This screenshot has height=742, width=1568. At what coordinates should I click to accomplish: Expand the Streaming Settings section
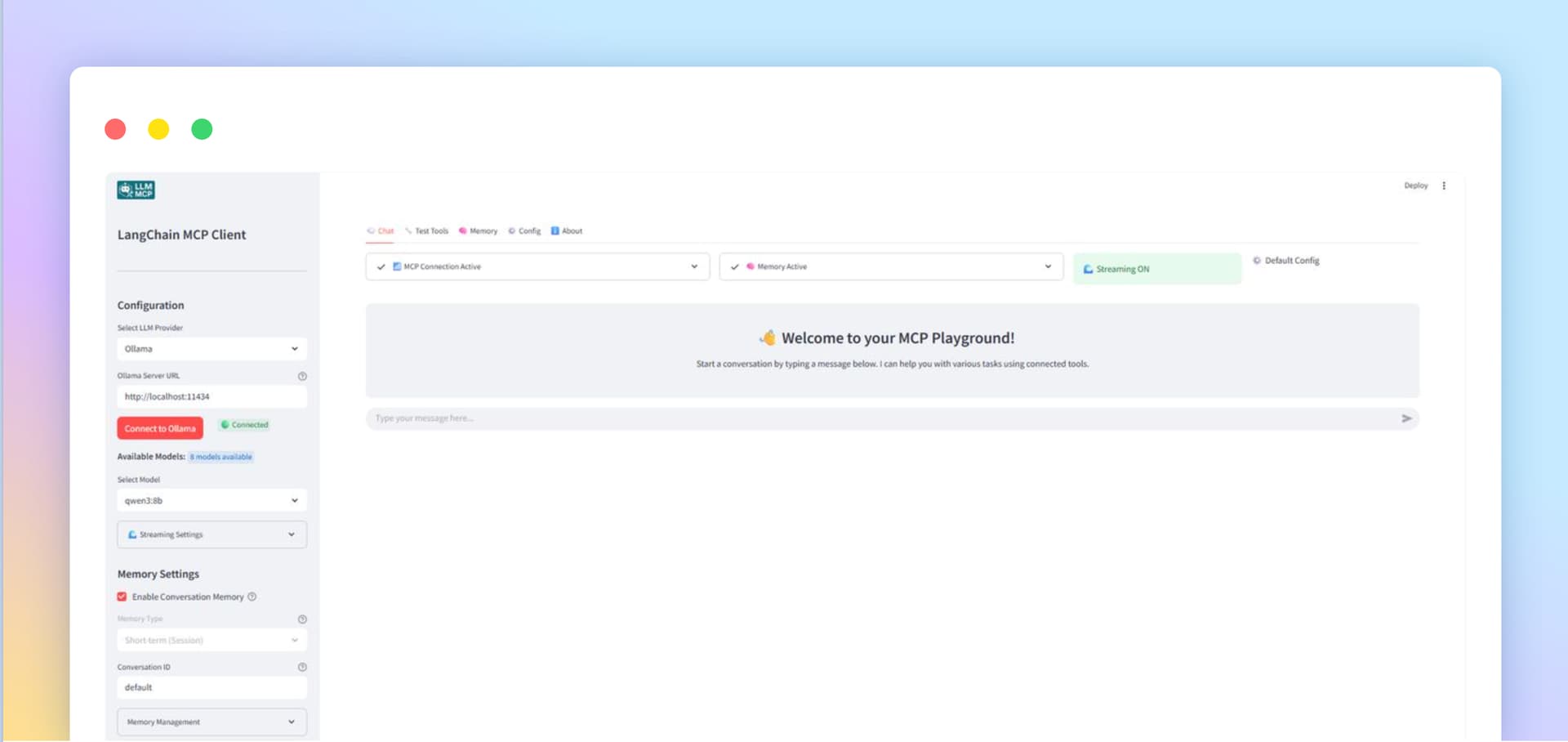point(212,534)
